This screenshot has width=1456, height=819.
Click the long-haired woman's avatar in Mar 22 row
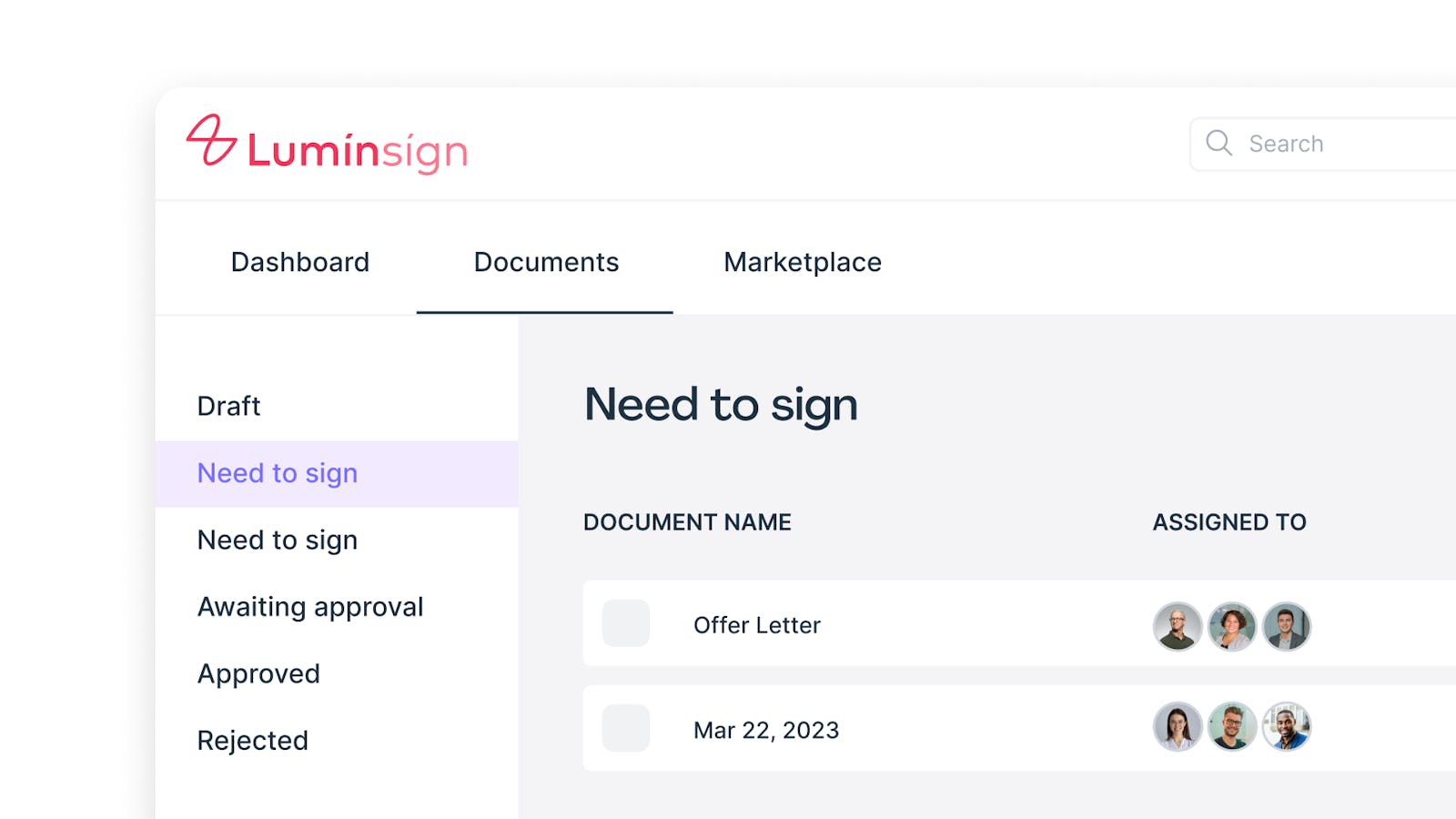tap(1178, 727)
